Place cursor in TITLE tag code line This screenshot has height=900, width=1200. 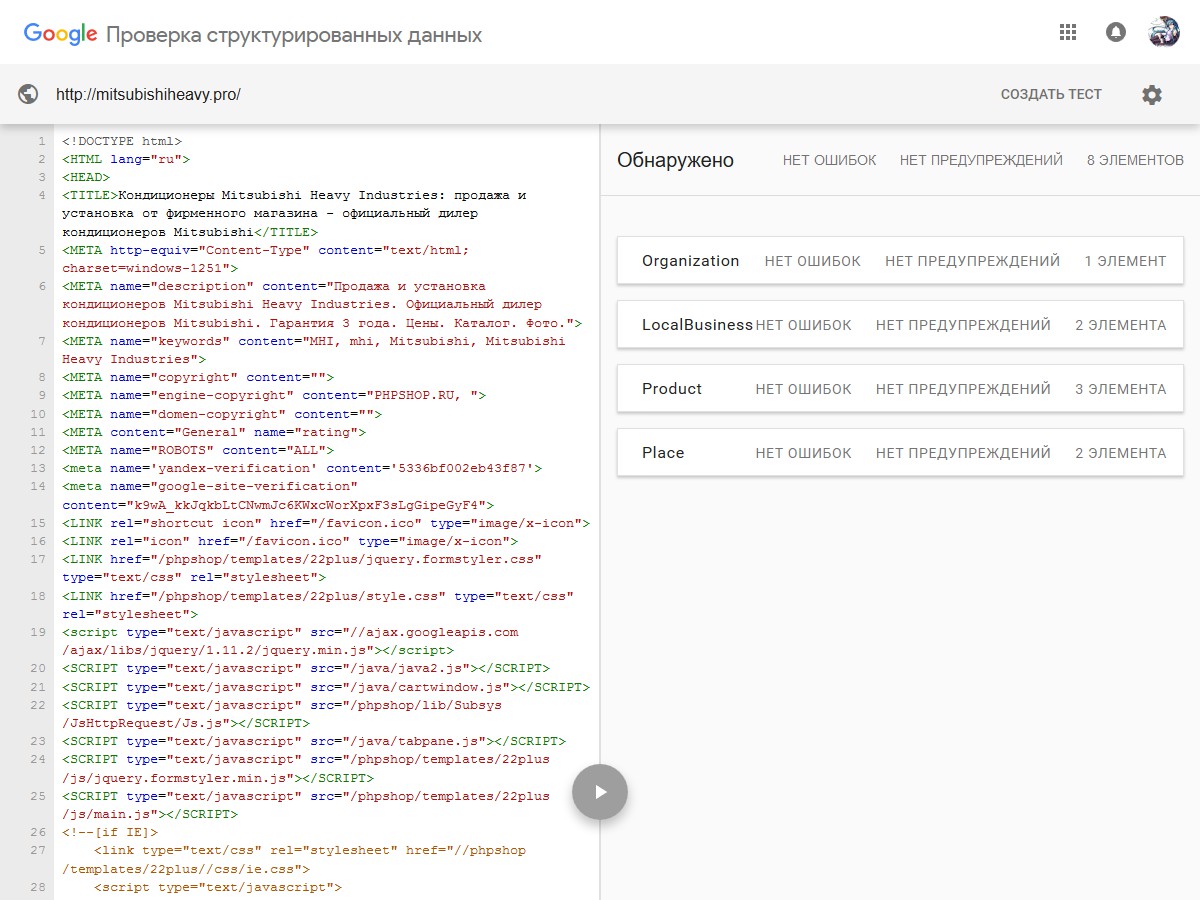[x=300, y=196]
